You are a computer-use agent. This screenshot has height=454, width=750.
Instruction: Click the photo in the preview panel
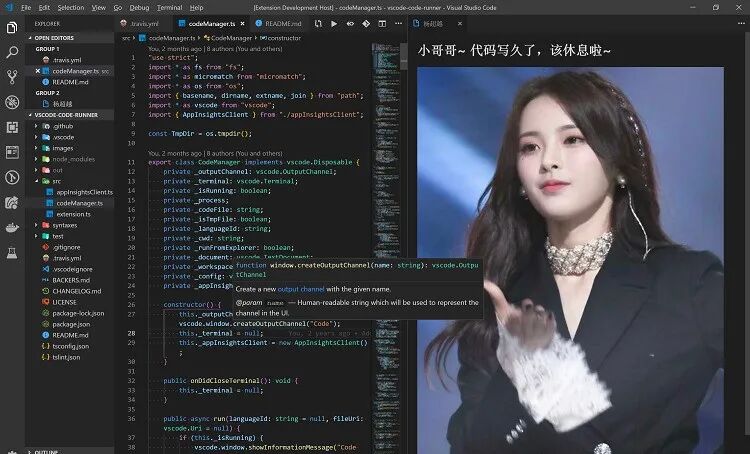570,260
